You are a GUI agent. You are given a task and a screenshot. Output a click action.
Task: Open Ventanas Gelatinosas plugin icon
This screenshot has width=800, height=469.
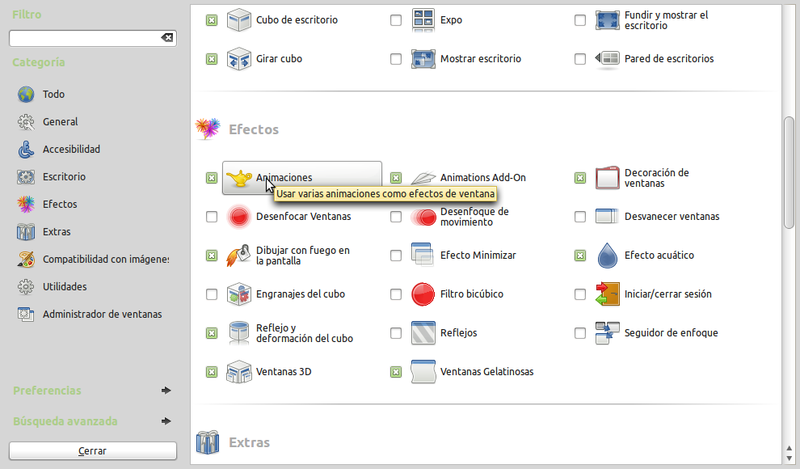pyautogui.click(x=424, y=372)
